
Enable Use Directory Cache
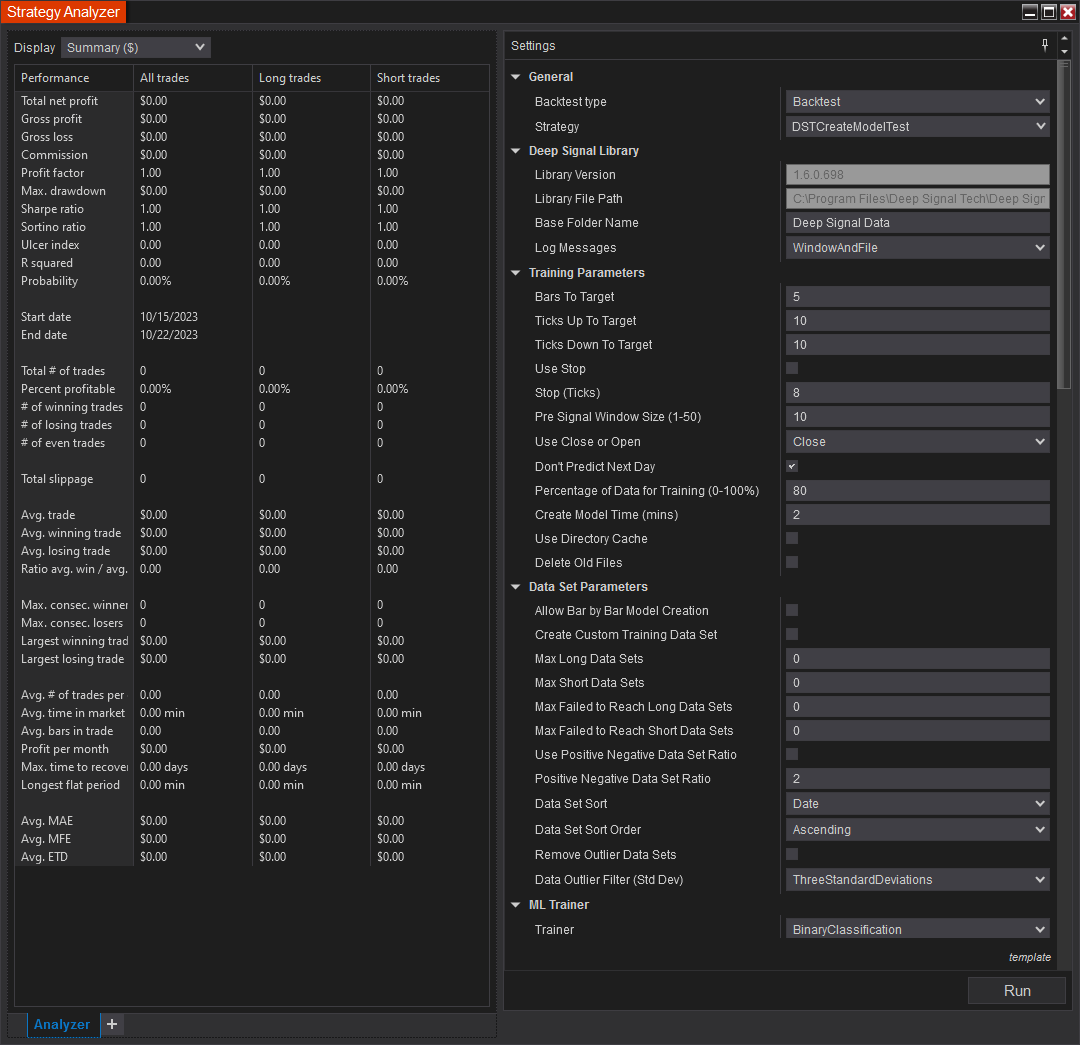coord(792,538)
